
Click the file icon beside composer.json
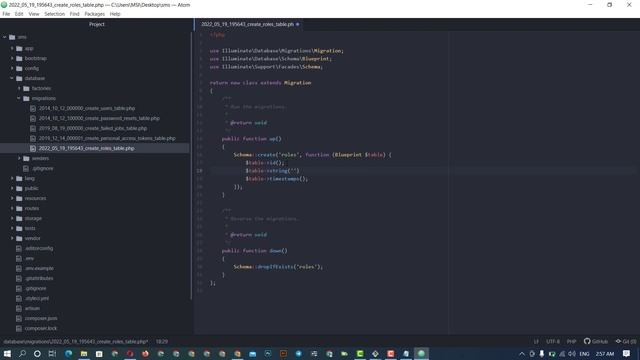[x=19, y=318]
